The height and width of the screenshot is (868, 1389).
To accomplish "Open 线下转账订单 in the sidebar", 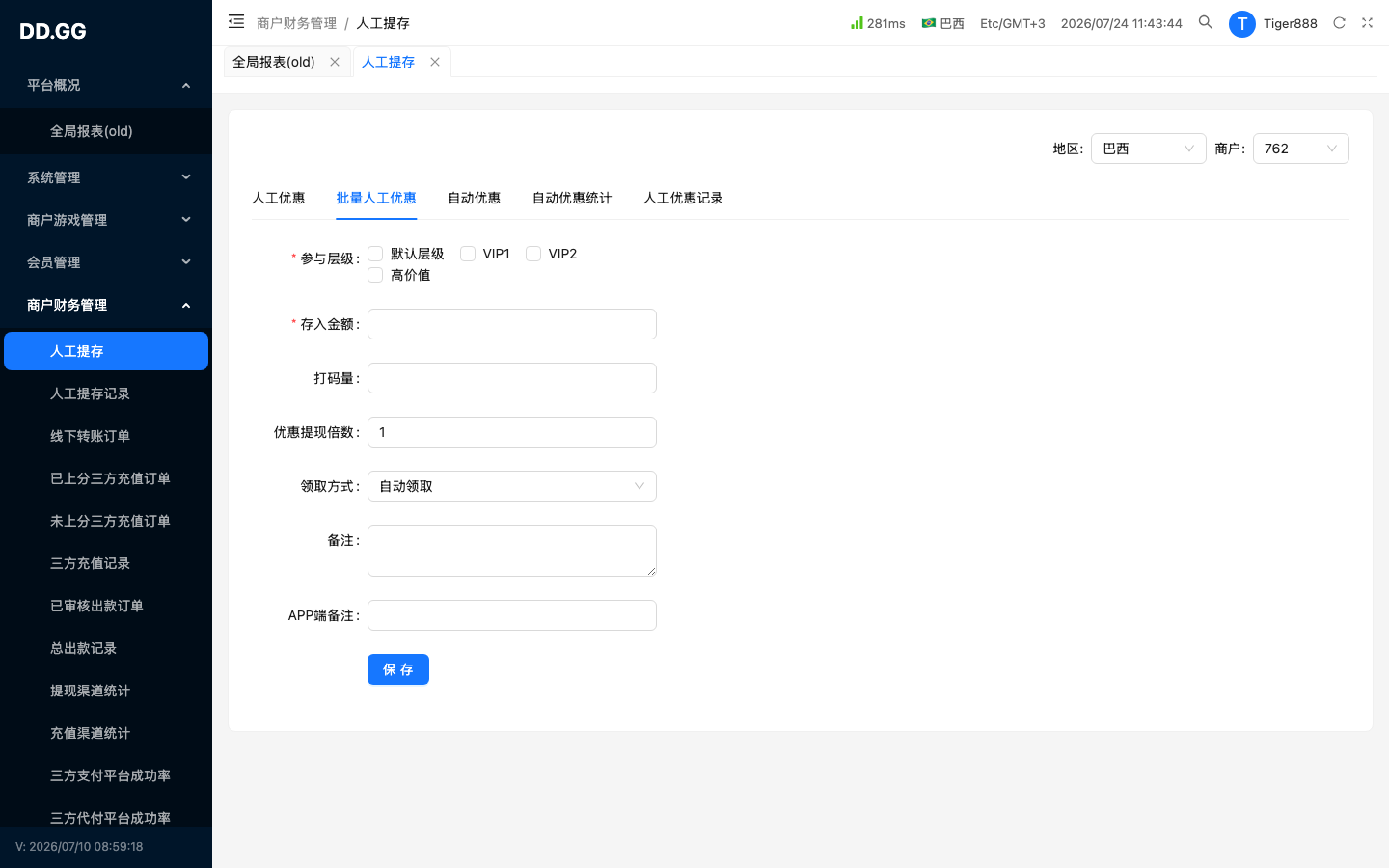I will [x=106, y=436].
